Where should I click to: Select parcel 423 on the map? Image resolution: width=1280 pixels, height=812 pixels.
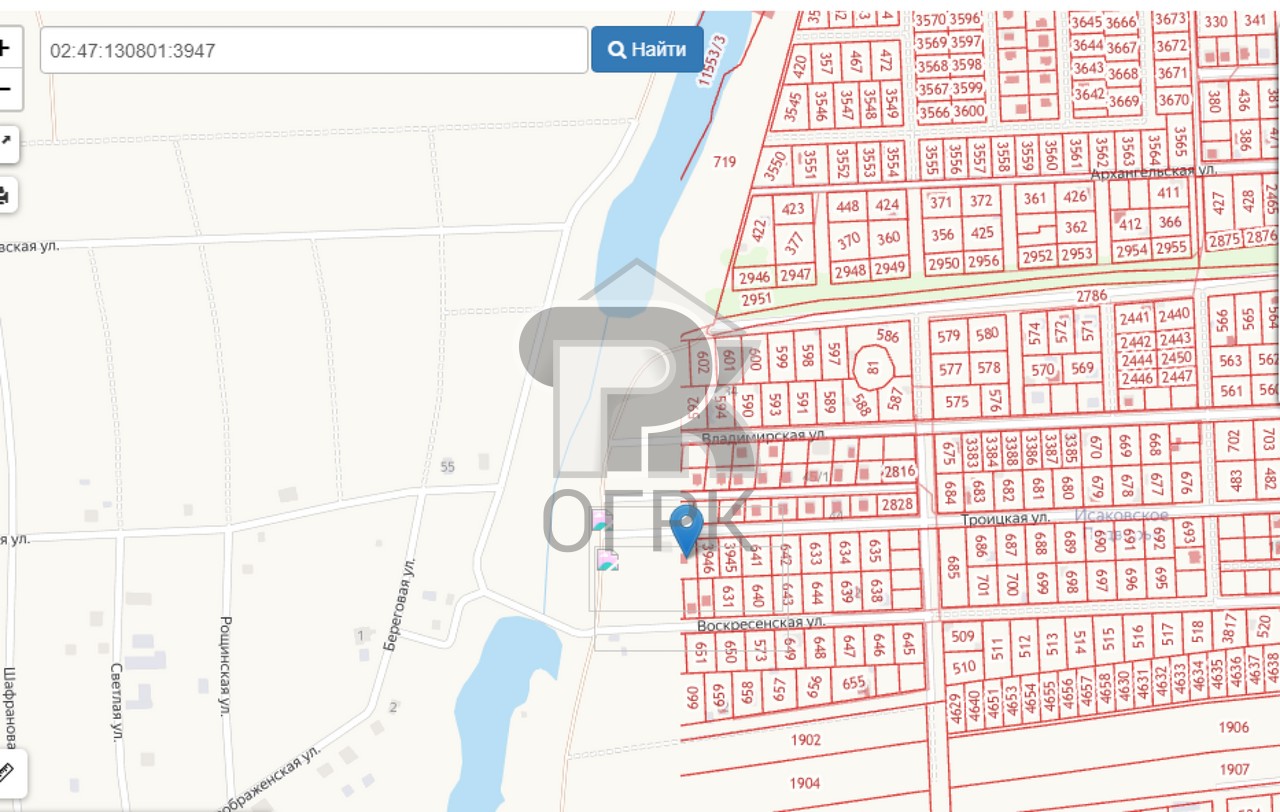[x=792, y=209]
